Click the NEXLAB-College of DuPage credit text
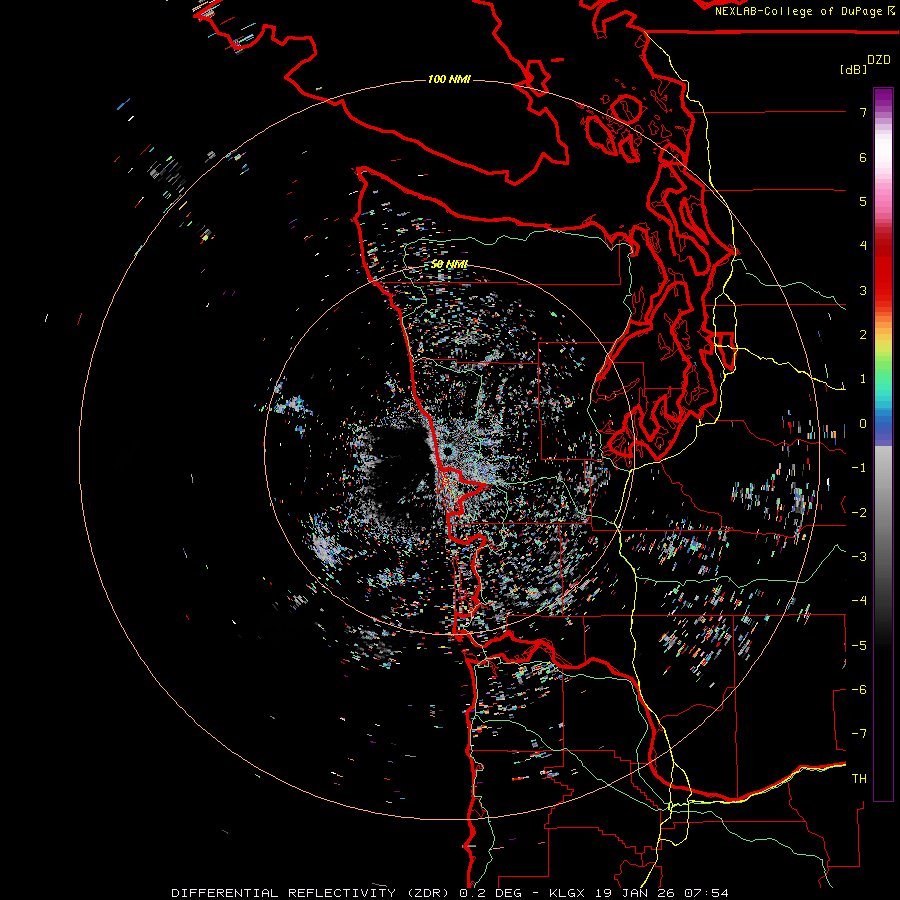The height and width of the screenshot is (900, 900). (804, 11)
